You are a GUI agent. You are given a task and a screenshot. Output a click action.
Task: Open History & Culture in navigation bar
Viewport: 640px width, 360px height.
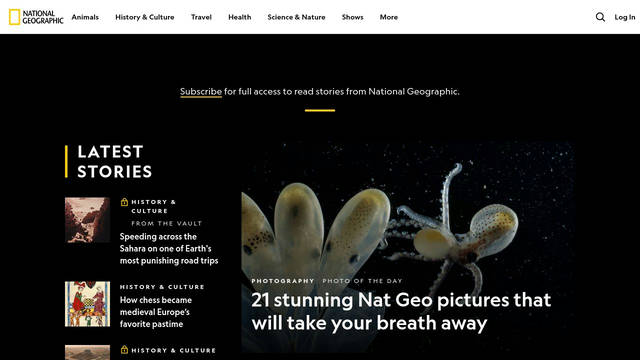click(144, 17)
